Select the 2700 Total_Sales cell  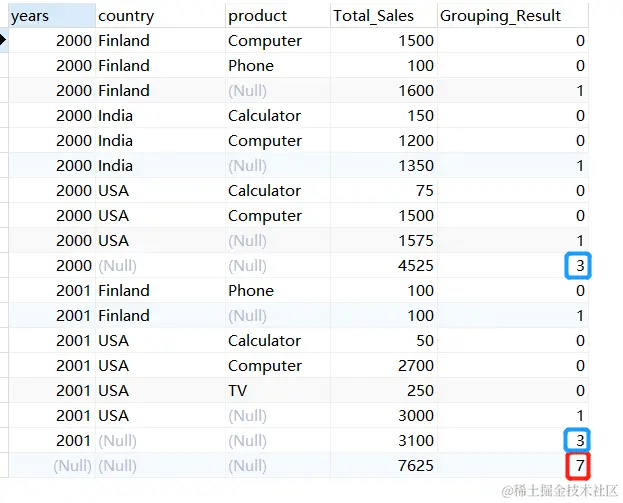384,366
